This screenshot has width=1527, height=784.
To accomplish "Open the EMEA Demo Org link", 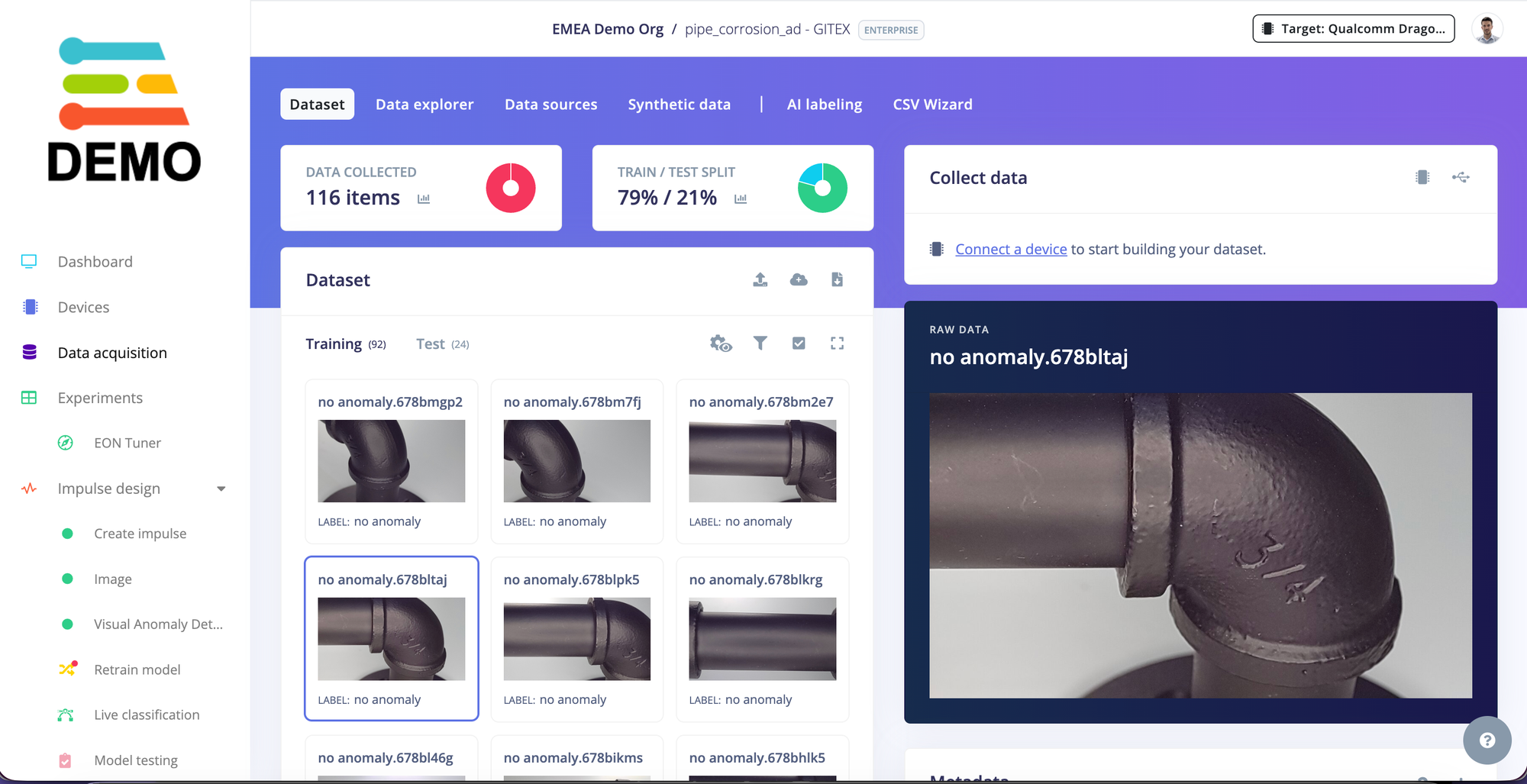I will click(608, 29).
